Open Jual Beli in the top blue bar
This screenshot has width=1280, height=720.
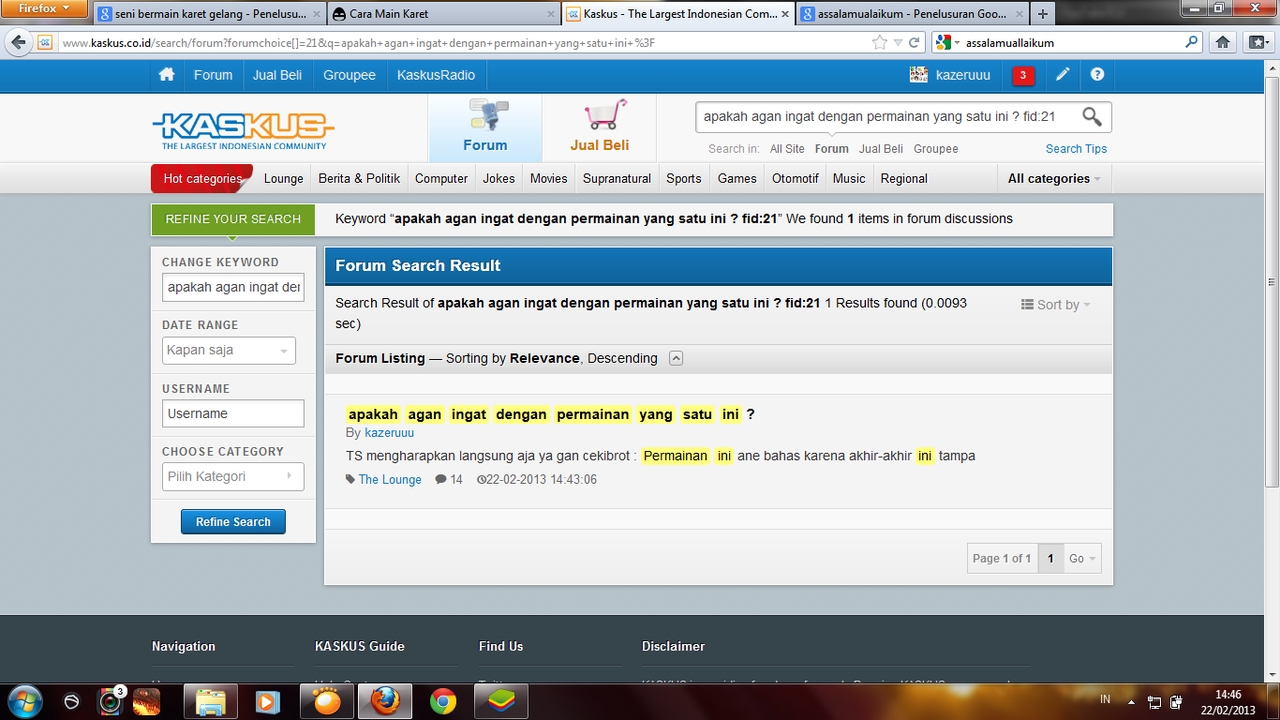277,75
